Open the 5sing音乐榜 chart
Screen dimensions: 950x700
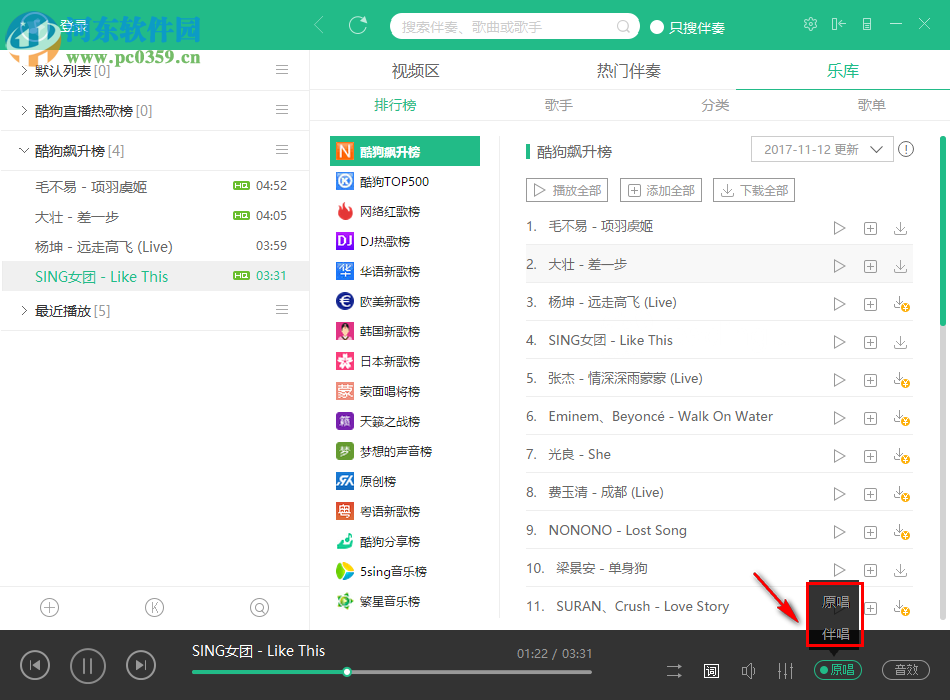click(x=405, y=571)
